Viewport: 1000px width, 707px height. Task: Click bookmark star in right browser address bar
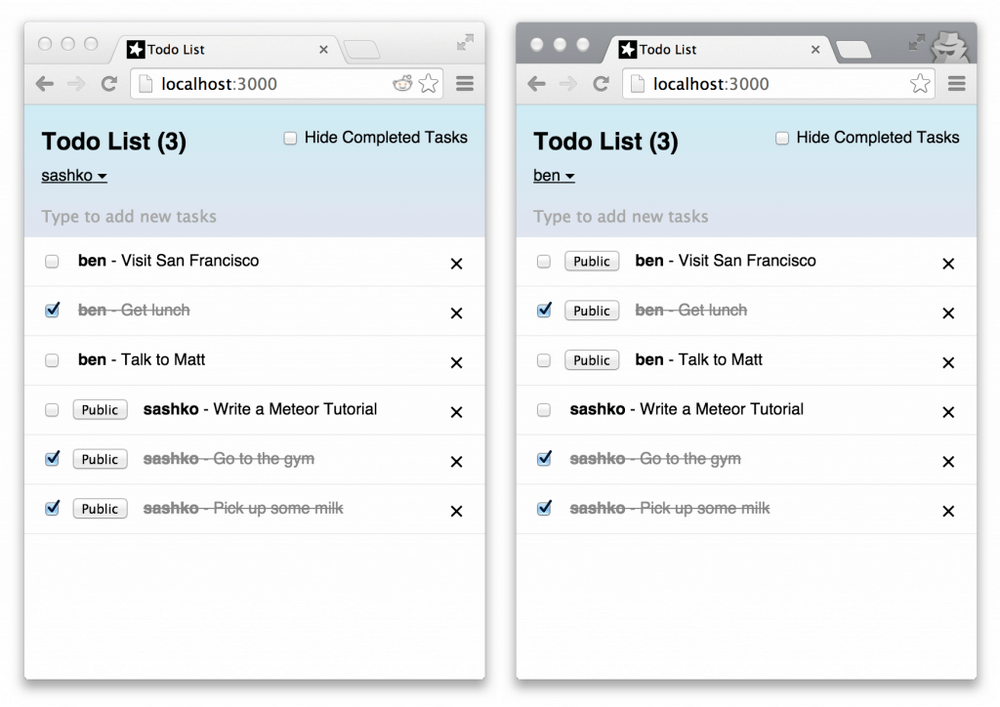coord(920,84)
